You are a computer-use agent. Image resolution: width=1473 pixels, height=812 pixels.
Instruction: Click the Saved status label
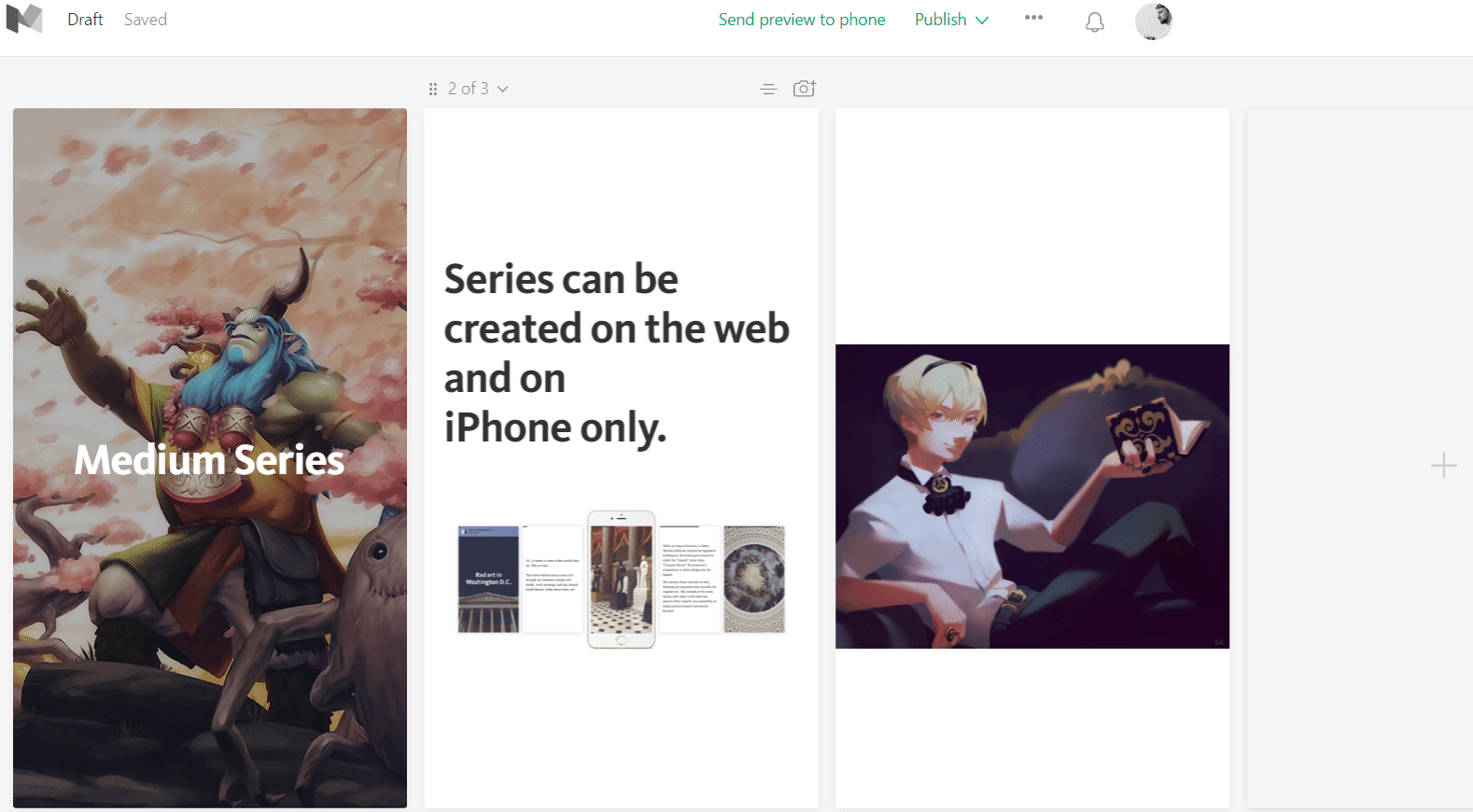(x=146, y=20)
